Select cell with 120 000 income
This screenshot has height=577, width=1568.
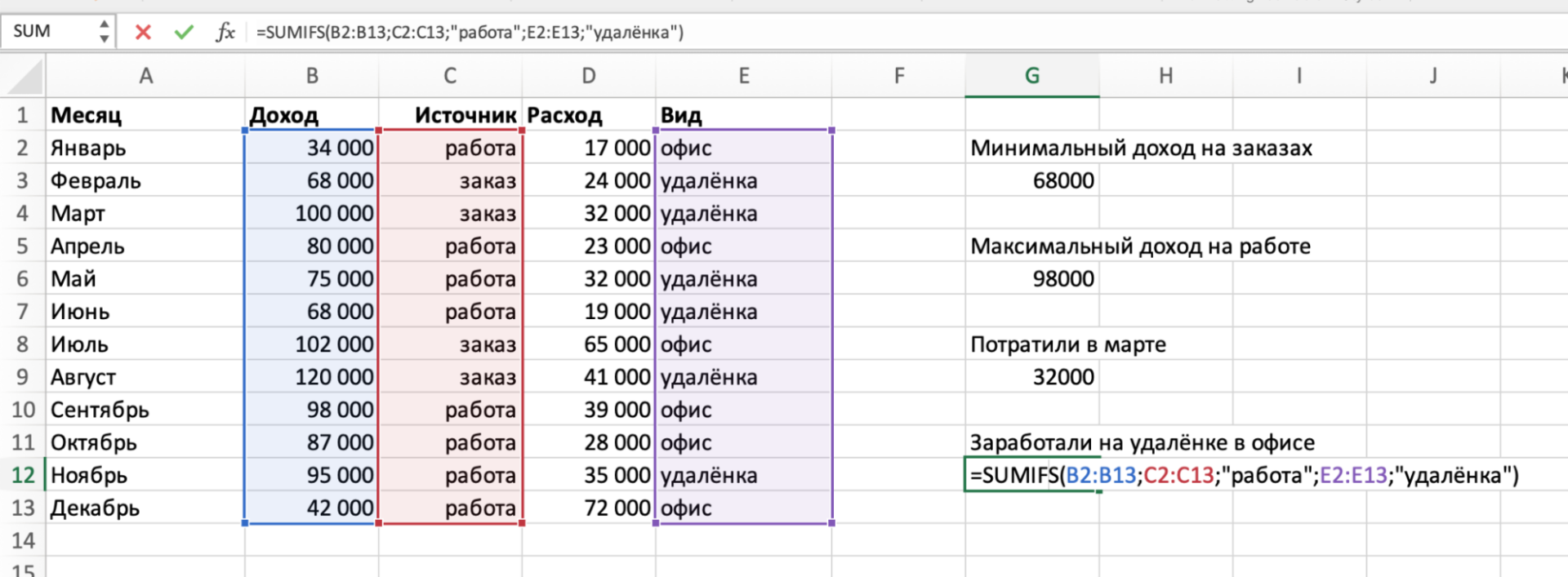coord(312,377)
